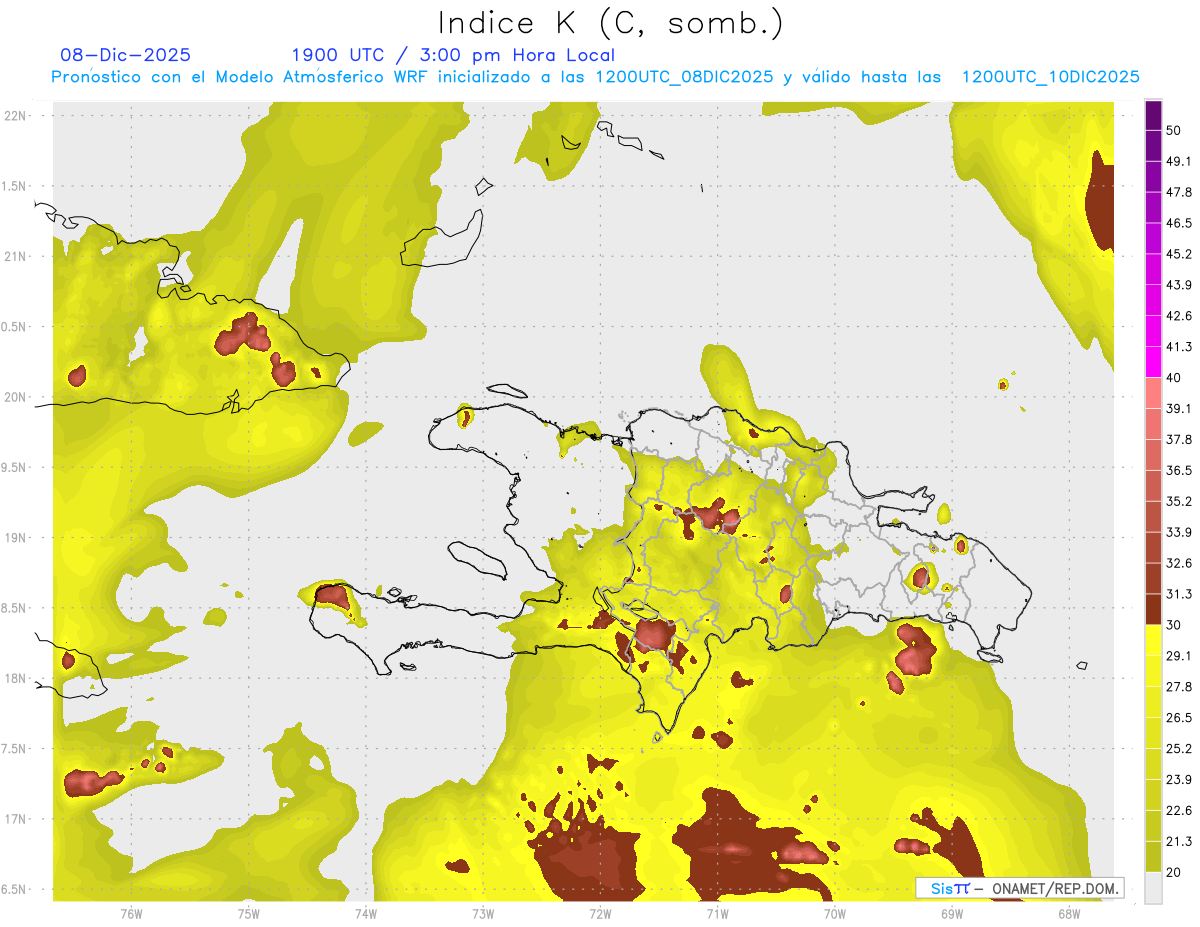Image resolution: width=1200 pixels, height=927 pixels.
Task: Click the '08-Dic-2025' date label
Action: 125,55
